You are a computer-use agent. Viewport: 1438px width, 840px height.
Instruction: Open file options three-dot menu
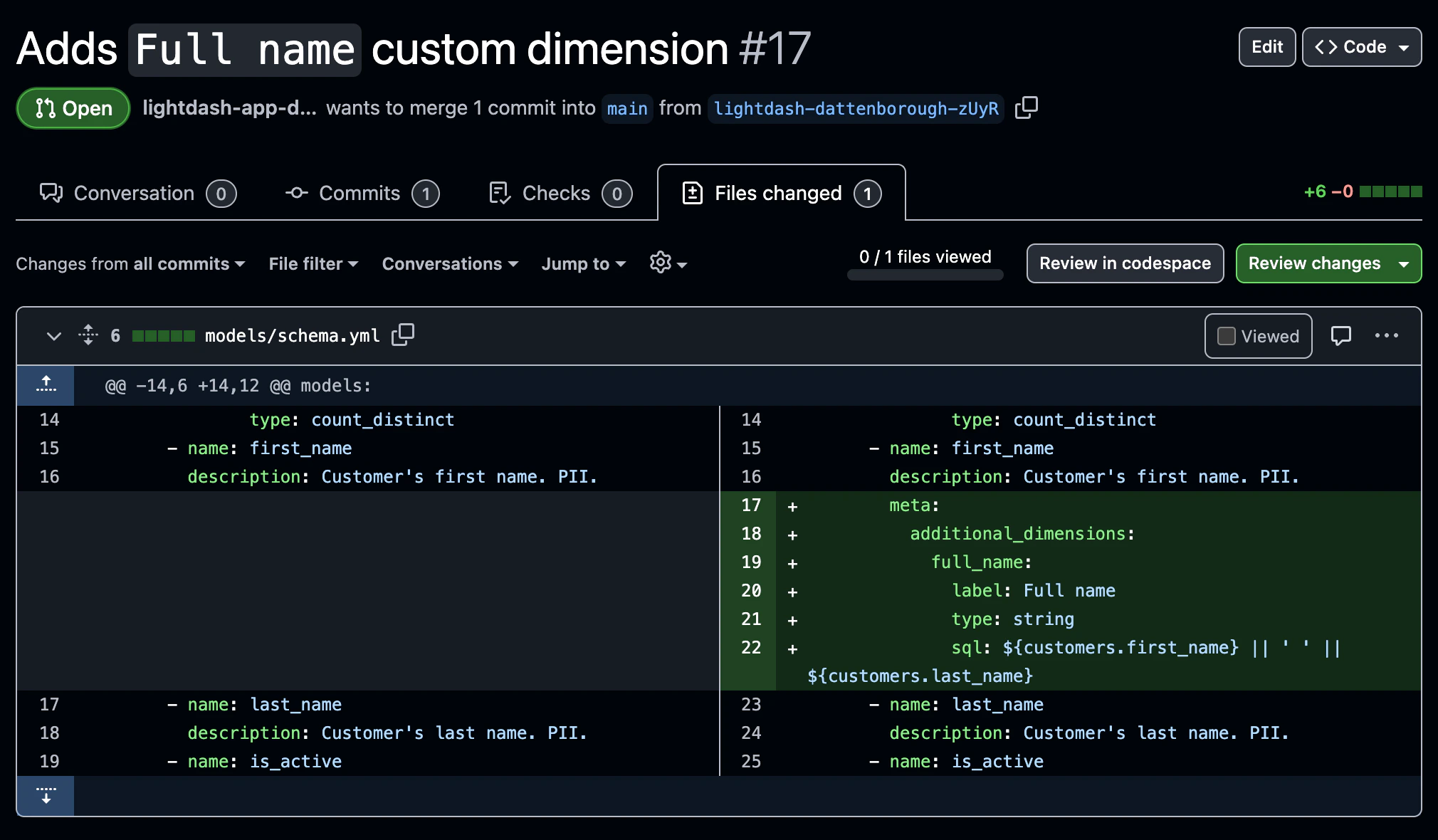(x=1386, y=335)
